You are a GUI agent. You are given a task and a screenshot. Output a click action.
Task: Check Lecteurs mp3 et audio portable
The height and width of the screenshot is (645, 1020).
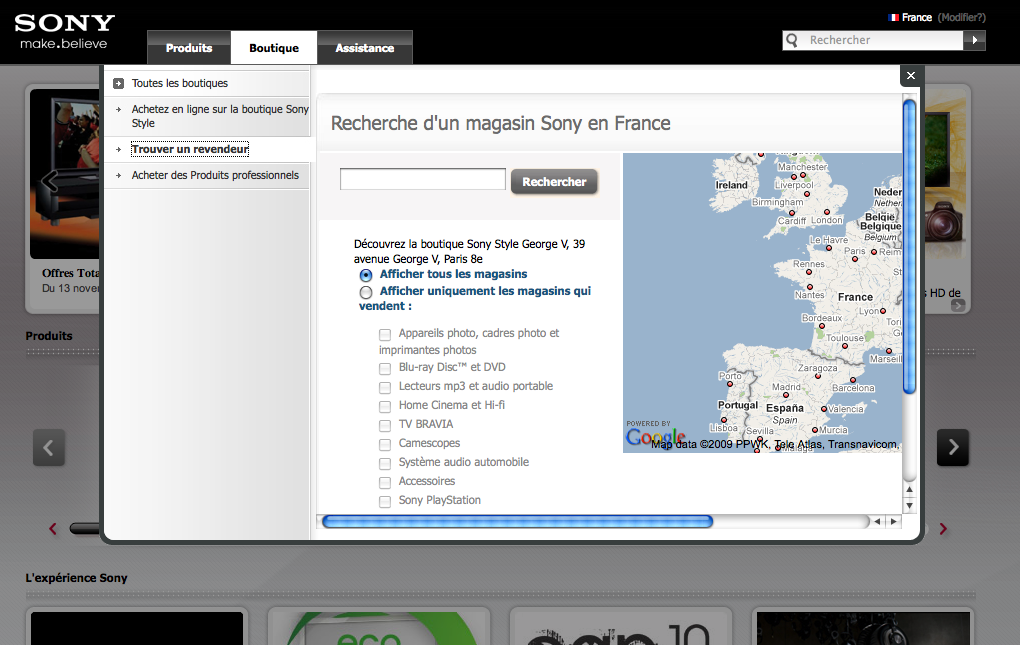(385, 388)
